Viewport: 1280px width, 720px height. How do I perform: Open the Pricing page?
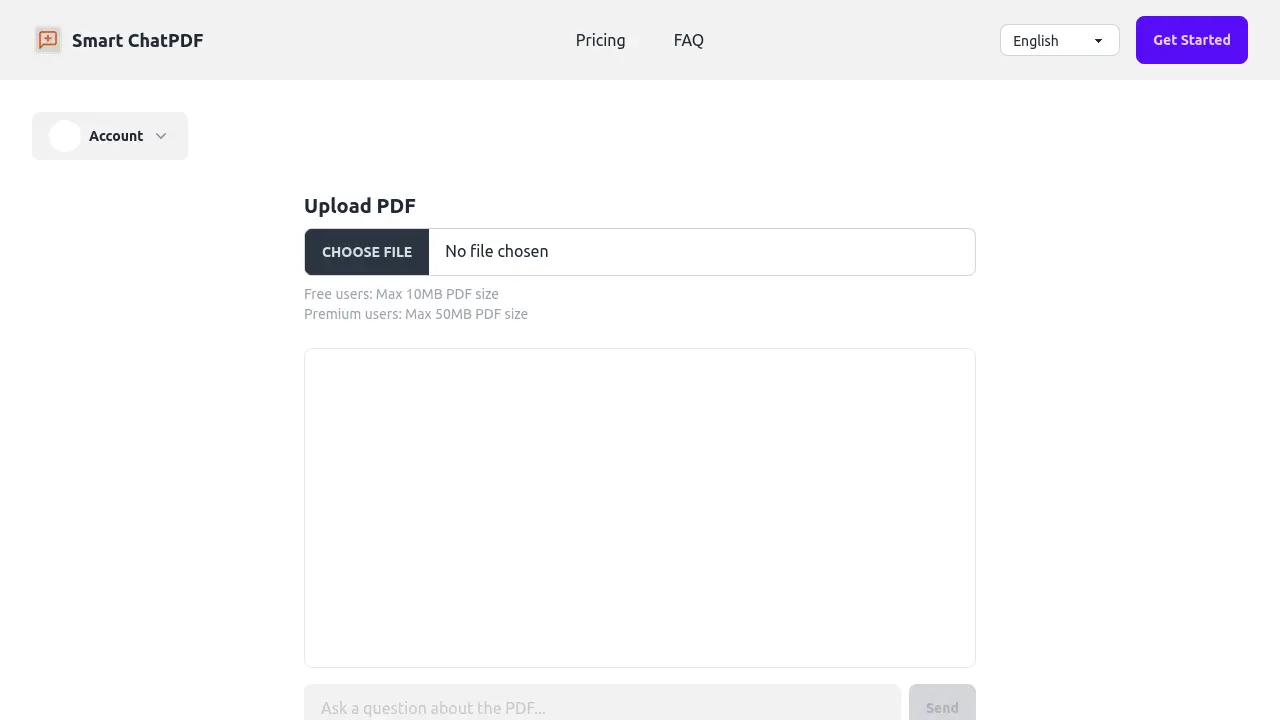(x=600, y=40)
